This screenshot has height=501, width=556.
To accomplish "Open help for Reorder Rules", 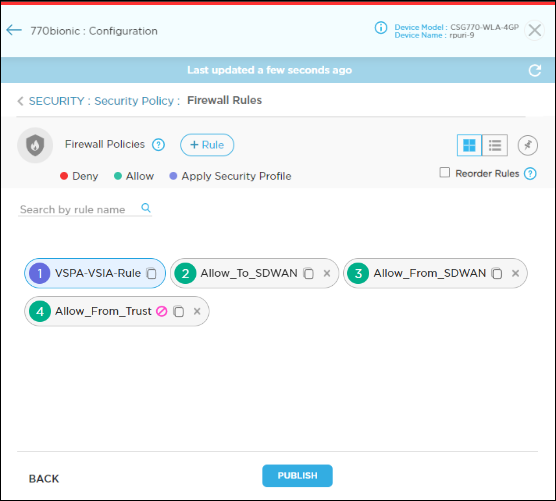I will coord(530,174).
